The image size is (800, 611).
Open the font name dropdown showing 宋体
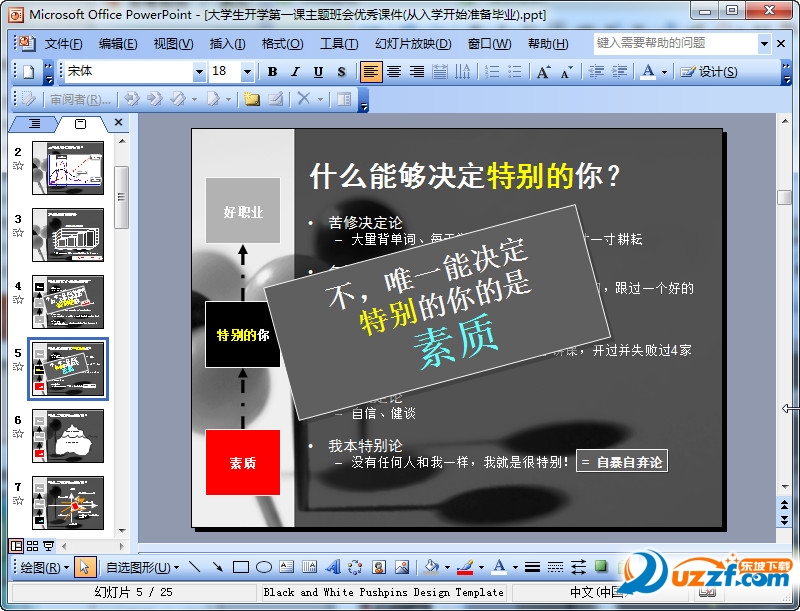(199, 72)
